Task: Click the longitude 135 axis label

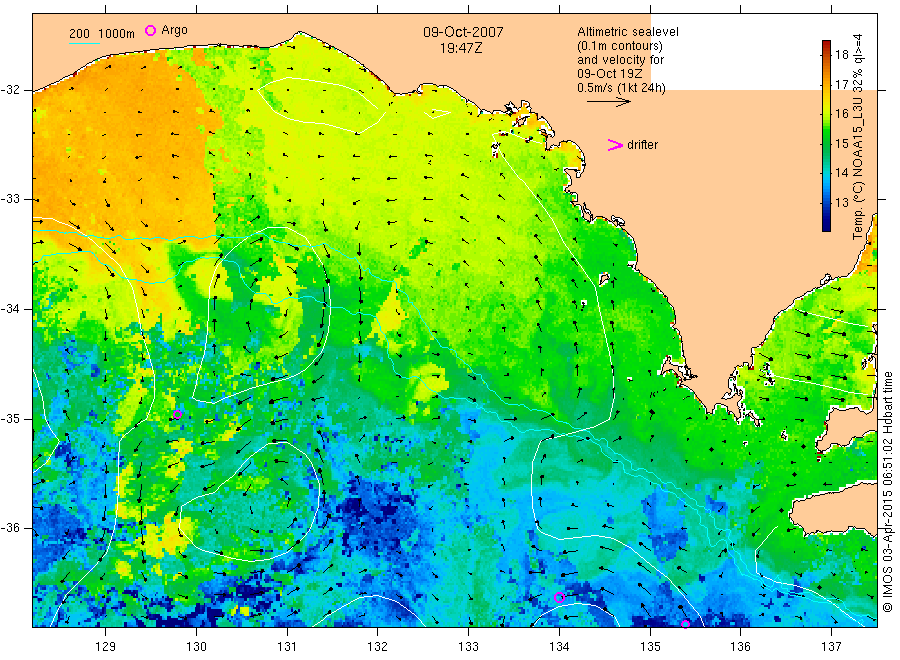Action: pyautogui.click(x=650, y=647)
